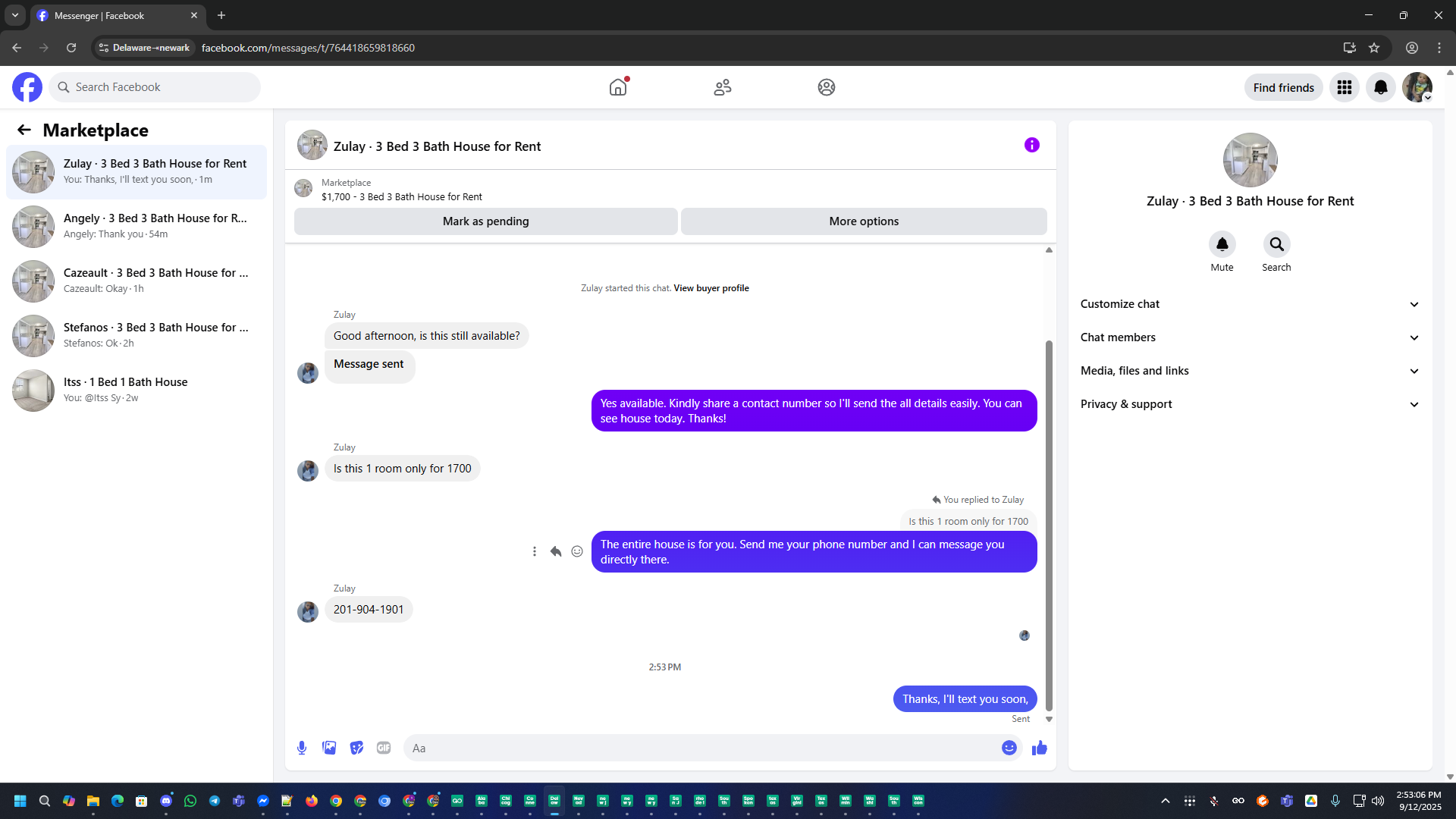Click the chat scrollbar down arrow
The height and width of the screenshot is (819, 1456).
click(1049, 719)
